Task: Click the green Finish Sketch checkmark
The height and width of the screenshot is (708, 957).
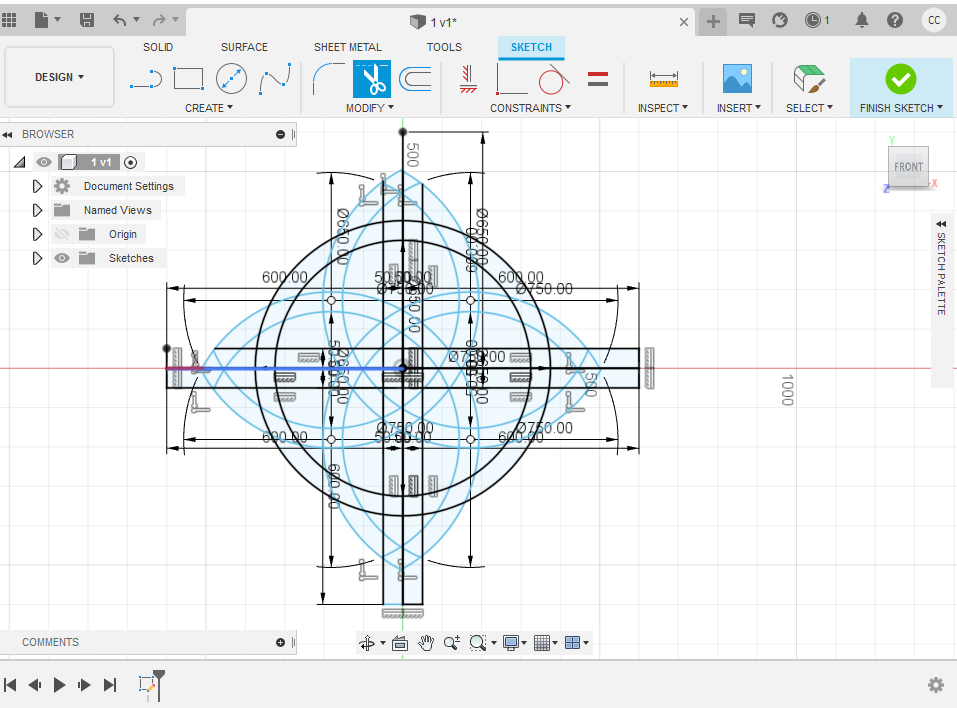Action: [x=901, y=79]
